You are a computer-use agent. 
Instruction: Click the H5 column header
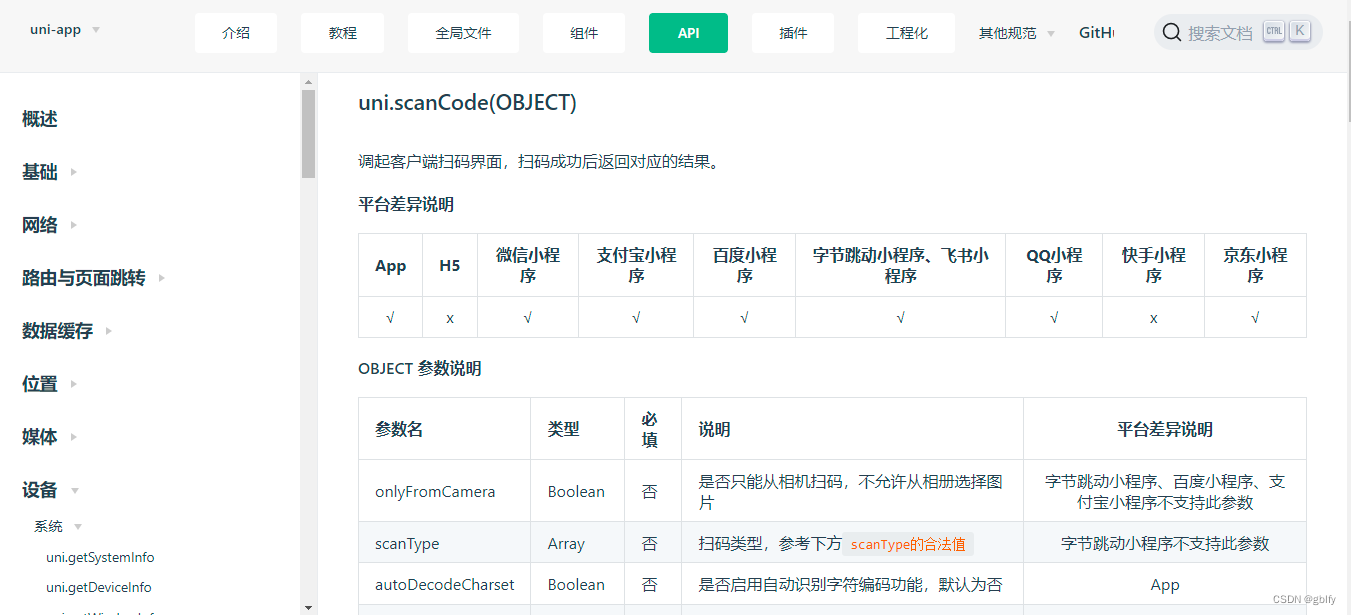click(x=450, y=265)
